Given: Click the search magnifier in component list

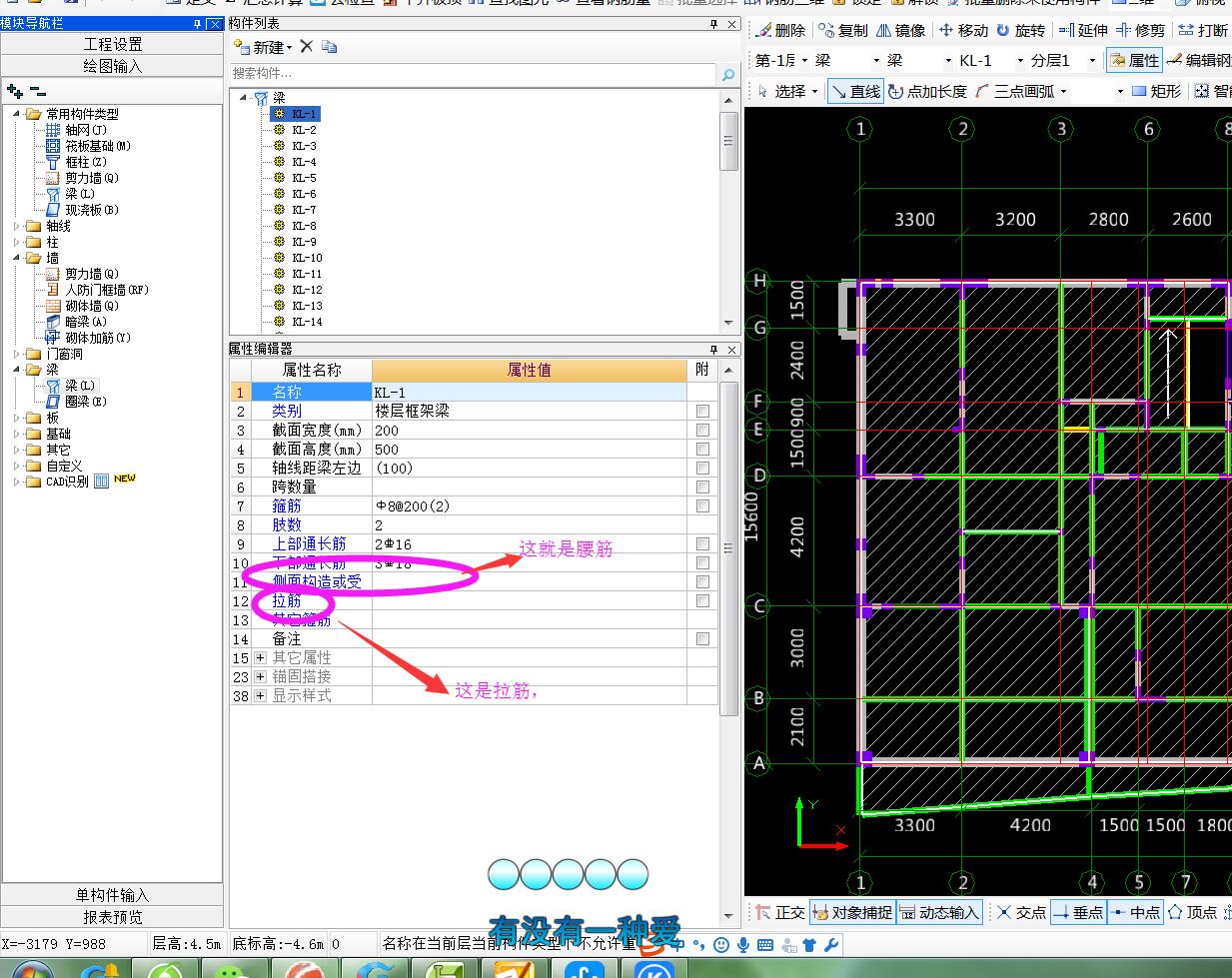Looking at the screenshot, I should (x=728, y=74).
